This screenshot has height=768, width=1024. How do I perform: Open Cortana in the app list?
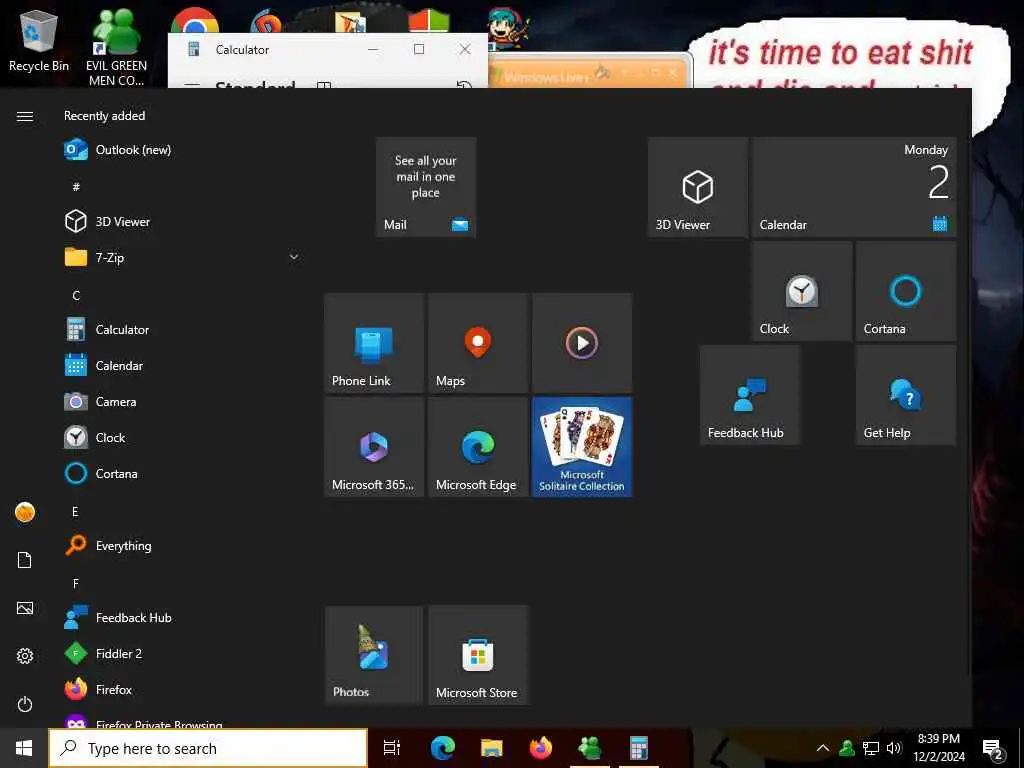pyautogui.click(x=183, y=473)
